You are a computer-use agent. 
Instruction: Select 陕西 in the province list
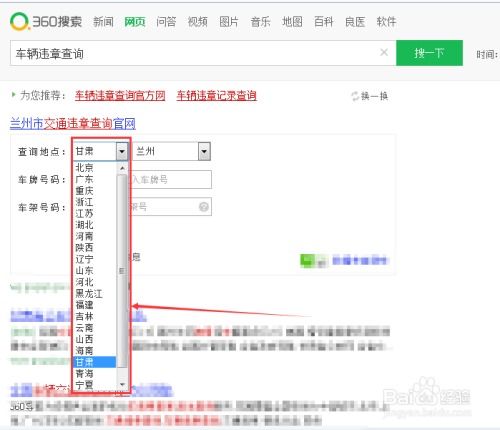point(95,247)
